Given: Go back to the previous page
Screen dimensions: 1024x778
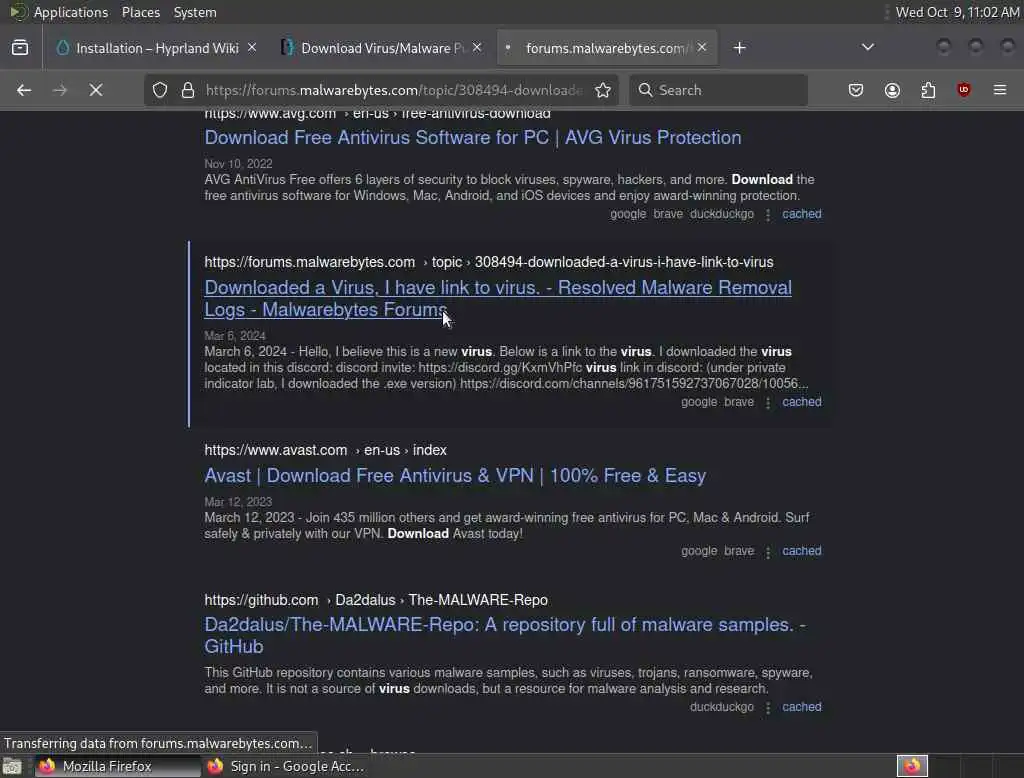Looking at the screenshot, I should (24, 90).
